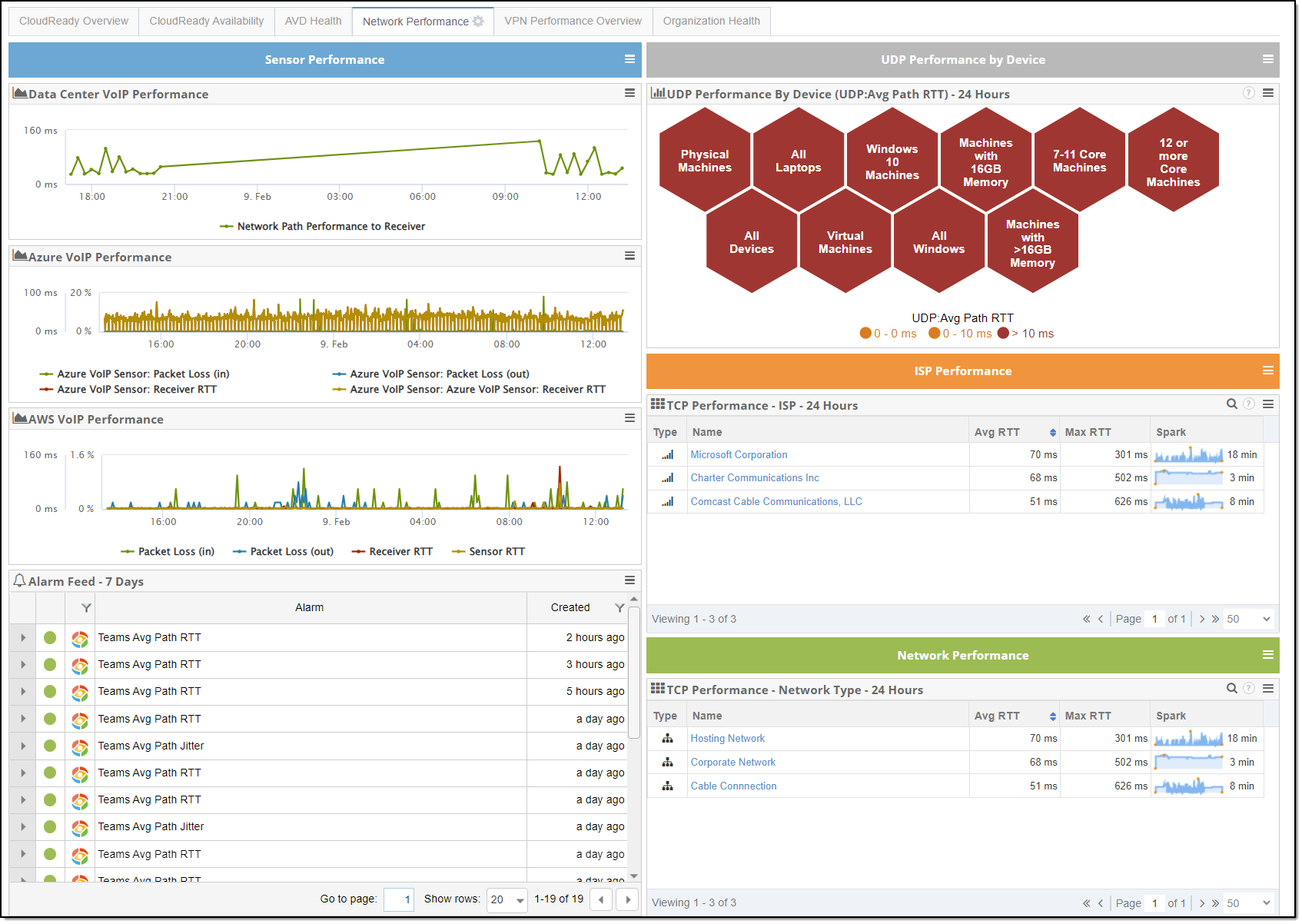Open the help icon on UDP Performance By Device
The width and height of the screenshot is (1302, 924).
pos(1248,93)
